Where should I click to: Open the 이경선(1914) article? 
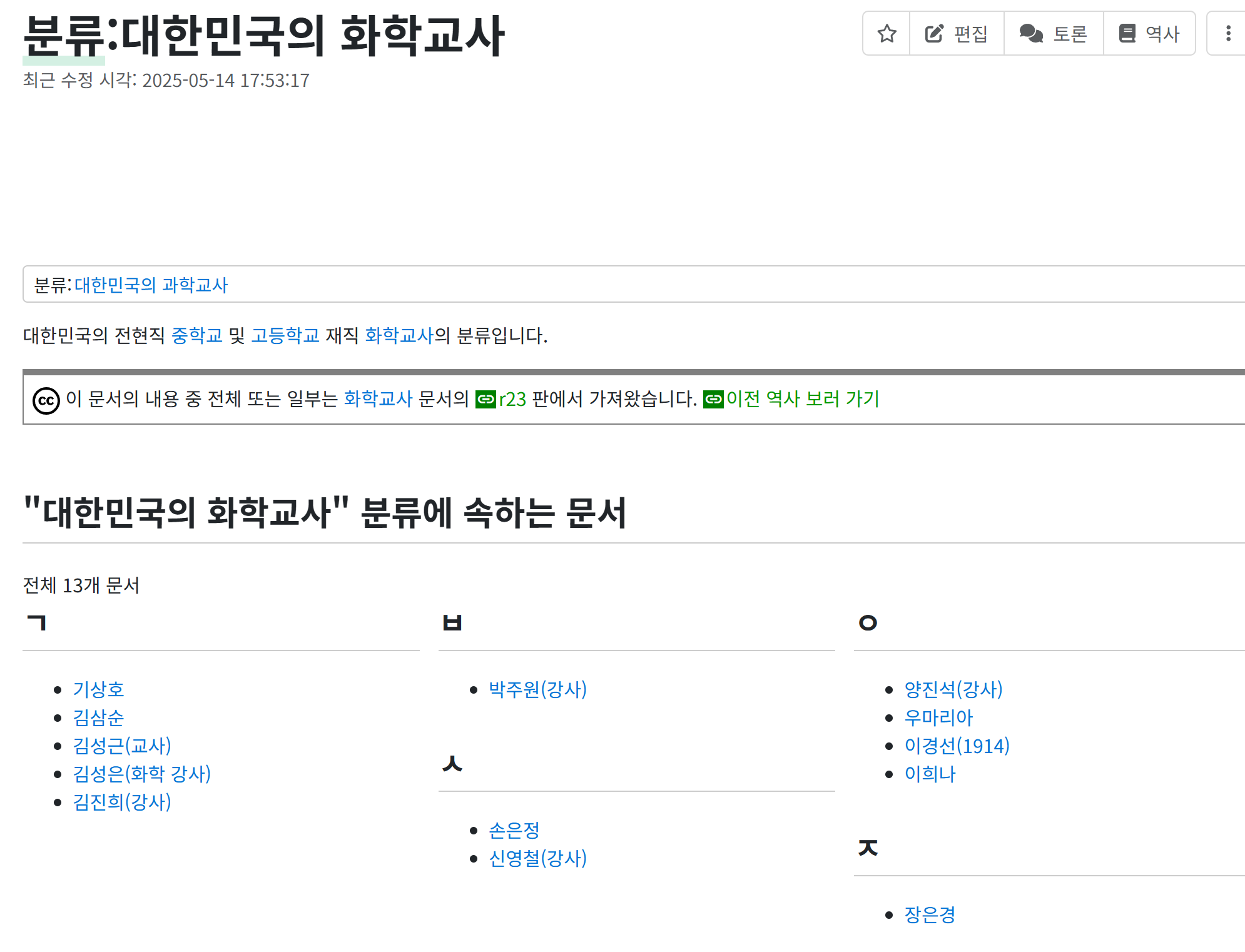957,746
